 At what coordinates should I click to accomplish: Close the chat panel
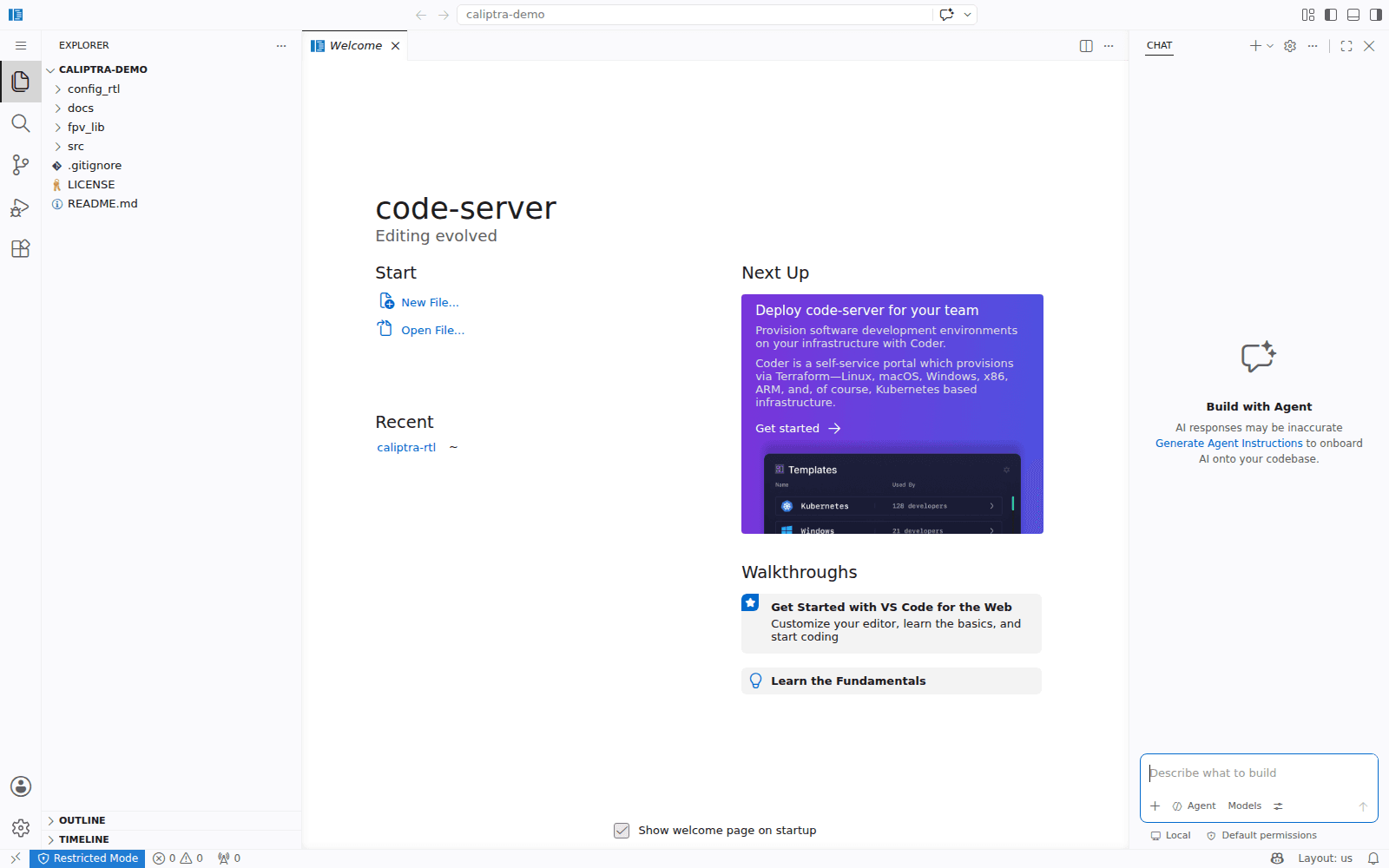(x=1369, y=46)
